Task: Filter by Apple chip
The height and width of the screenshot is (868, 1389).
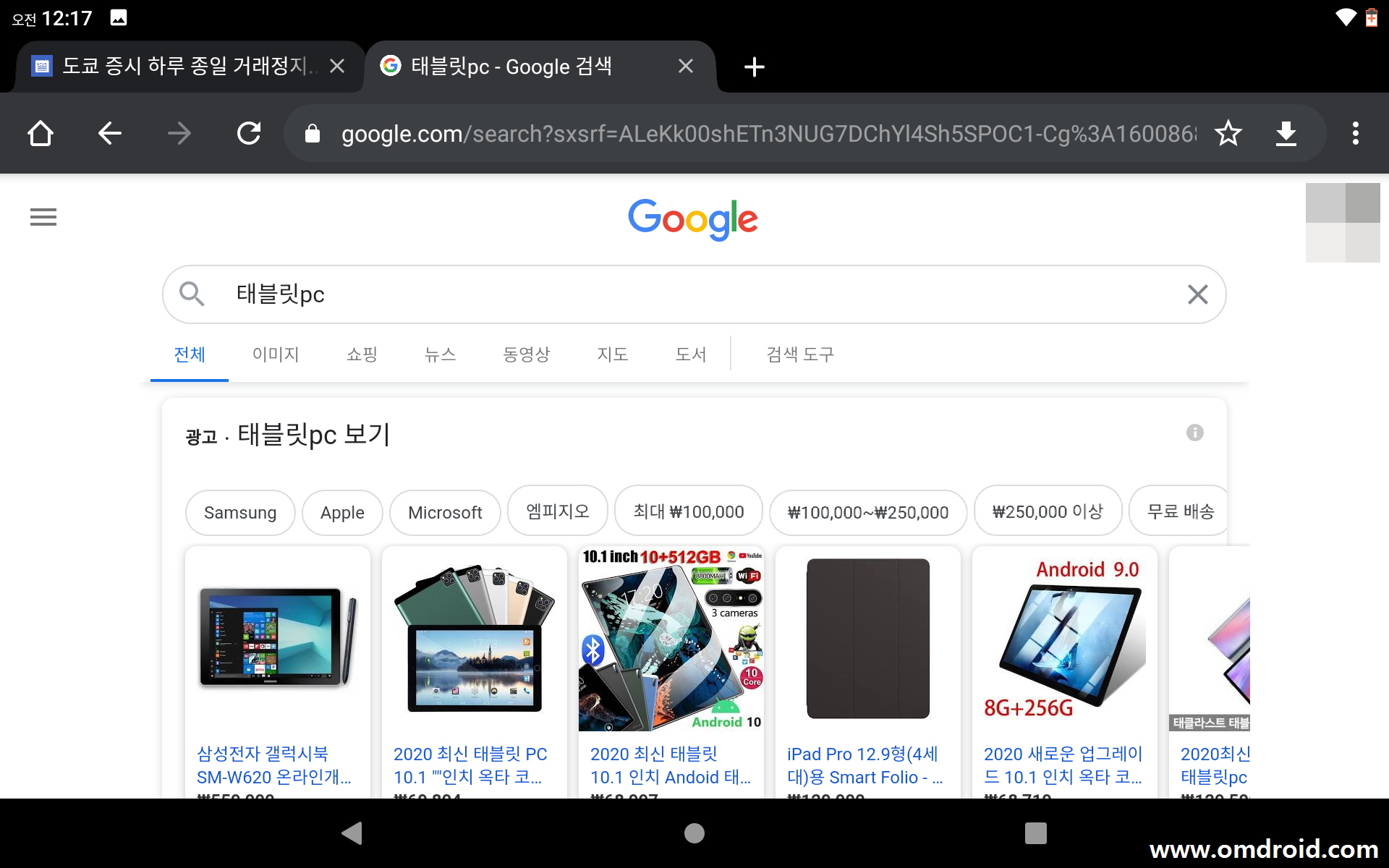Action: 342,513
